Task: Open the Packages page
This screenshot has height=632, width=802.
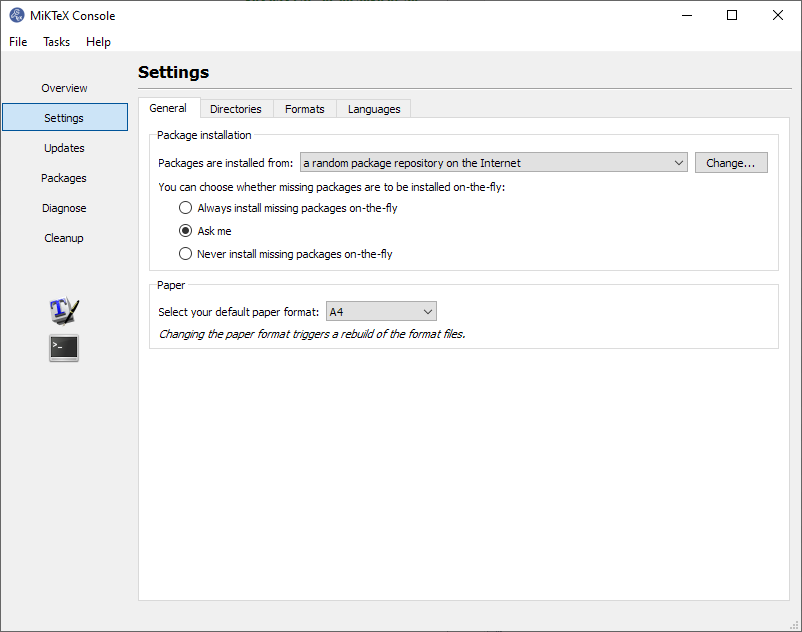Action: [x=64, y=178]
